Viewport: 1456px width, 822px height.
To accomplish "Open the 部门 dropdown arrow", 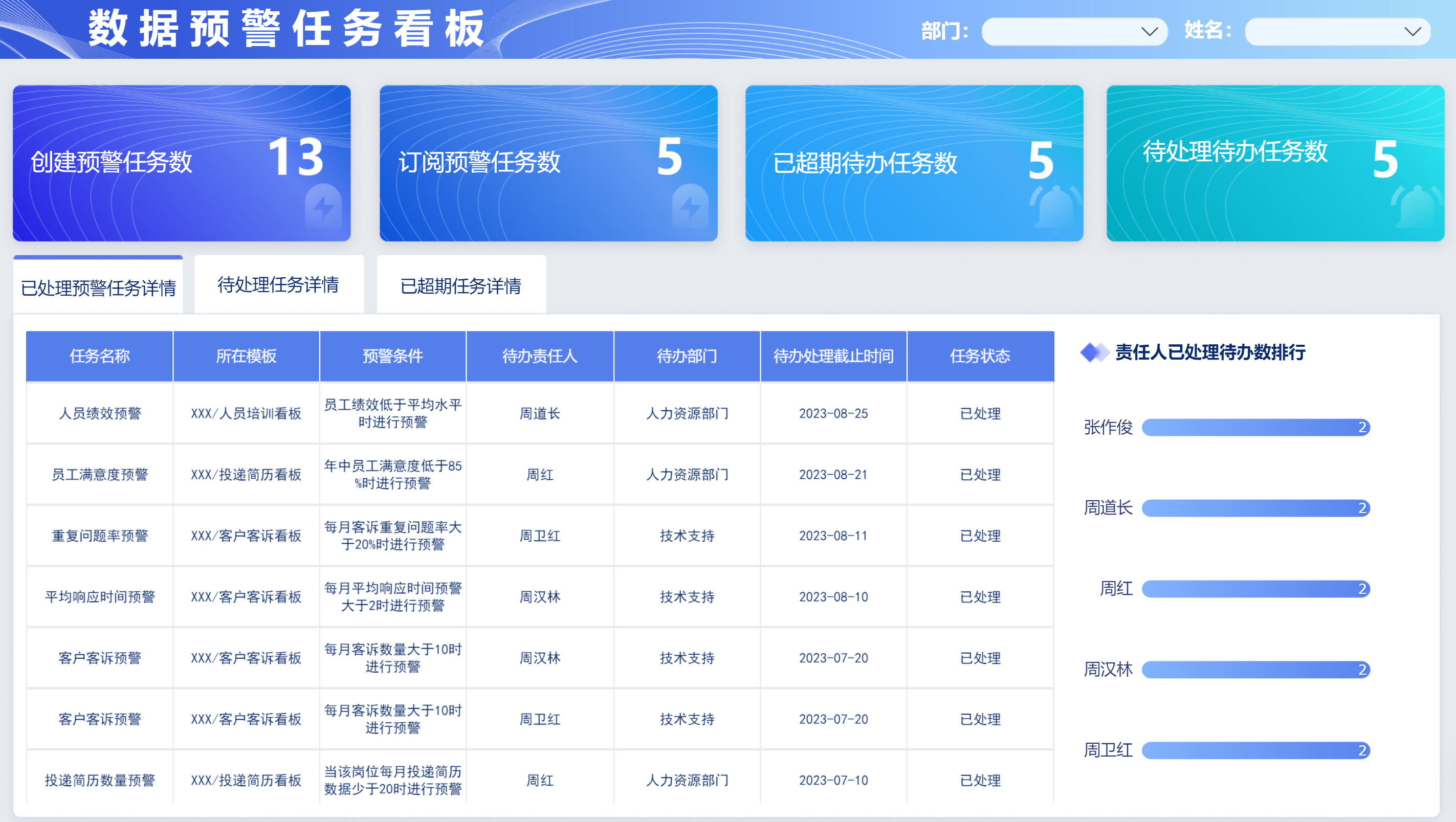I will coord(1149,32).
